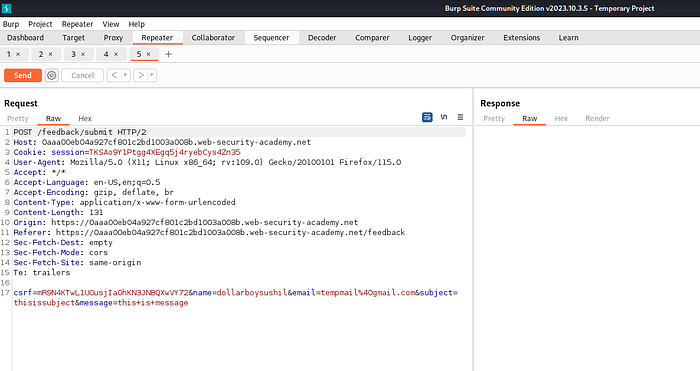Toggle message wrap icon in Request panel
700x371 pixels.
[427, 117]
